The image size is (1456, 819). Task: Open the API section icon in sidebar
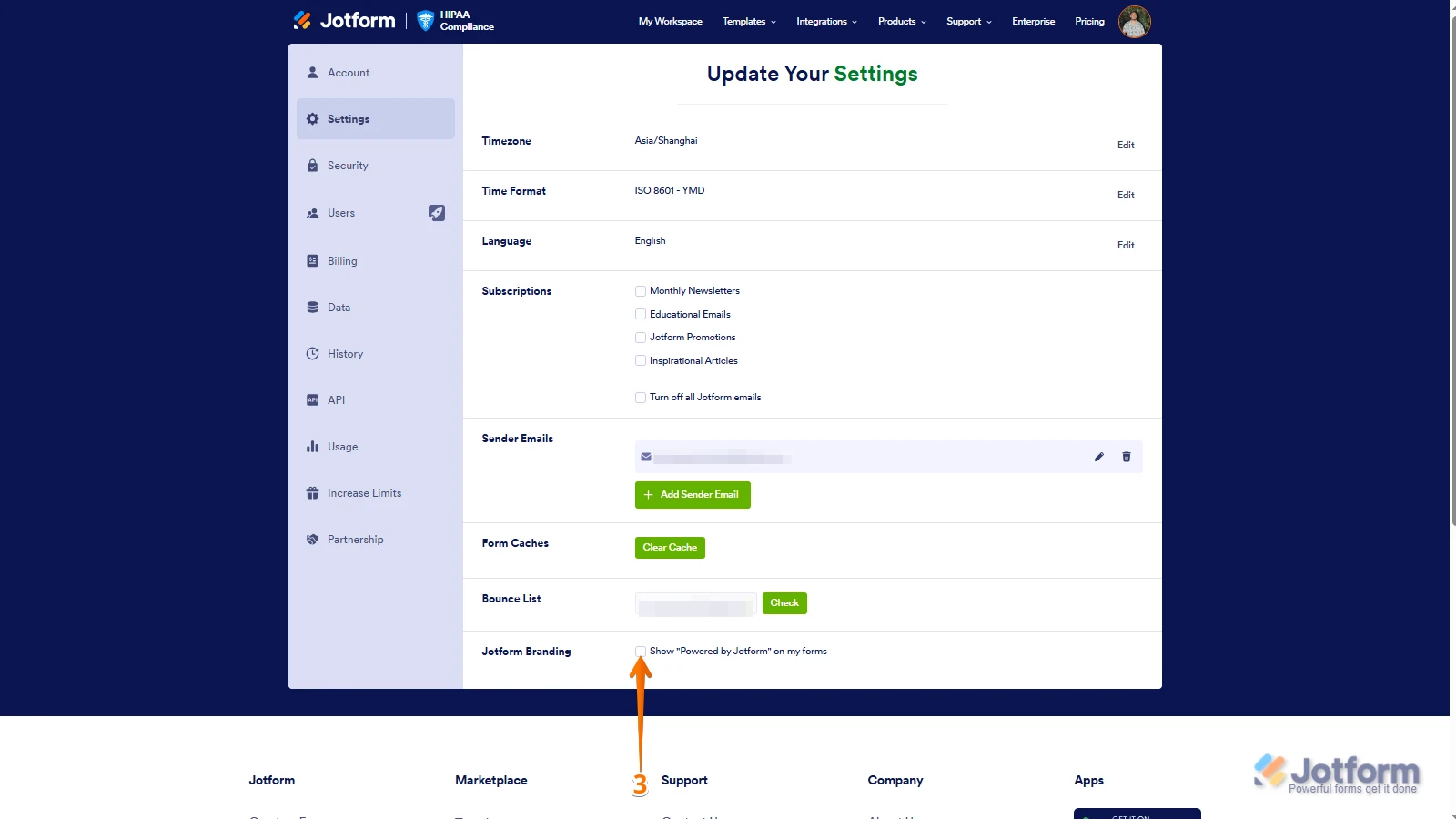tap(313, 400)
